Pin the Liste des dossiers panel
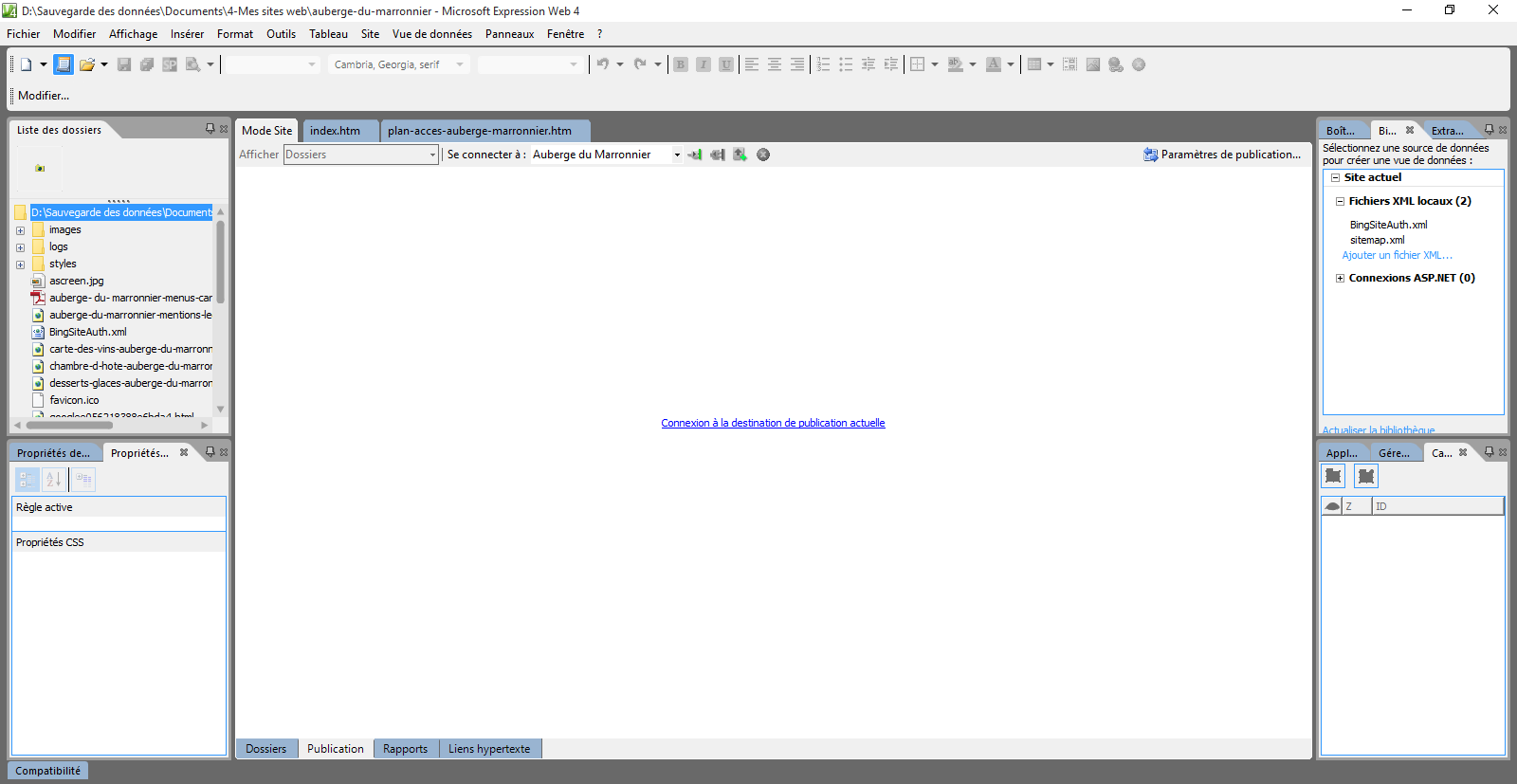Viewport: 1517px width, 784px height. [210, 129]
